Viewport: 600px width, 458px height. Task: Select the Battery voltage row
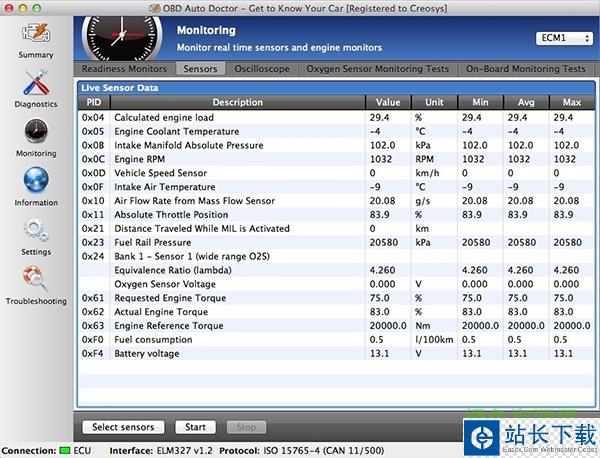tap(237, 354)
